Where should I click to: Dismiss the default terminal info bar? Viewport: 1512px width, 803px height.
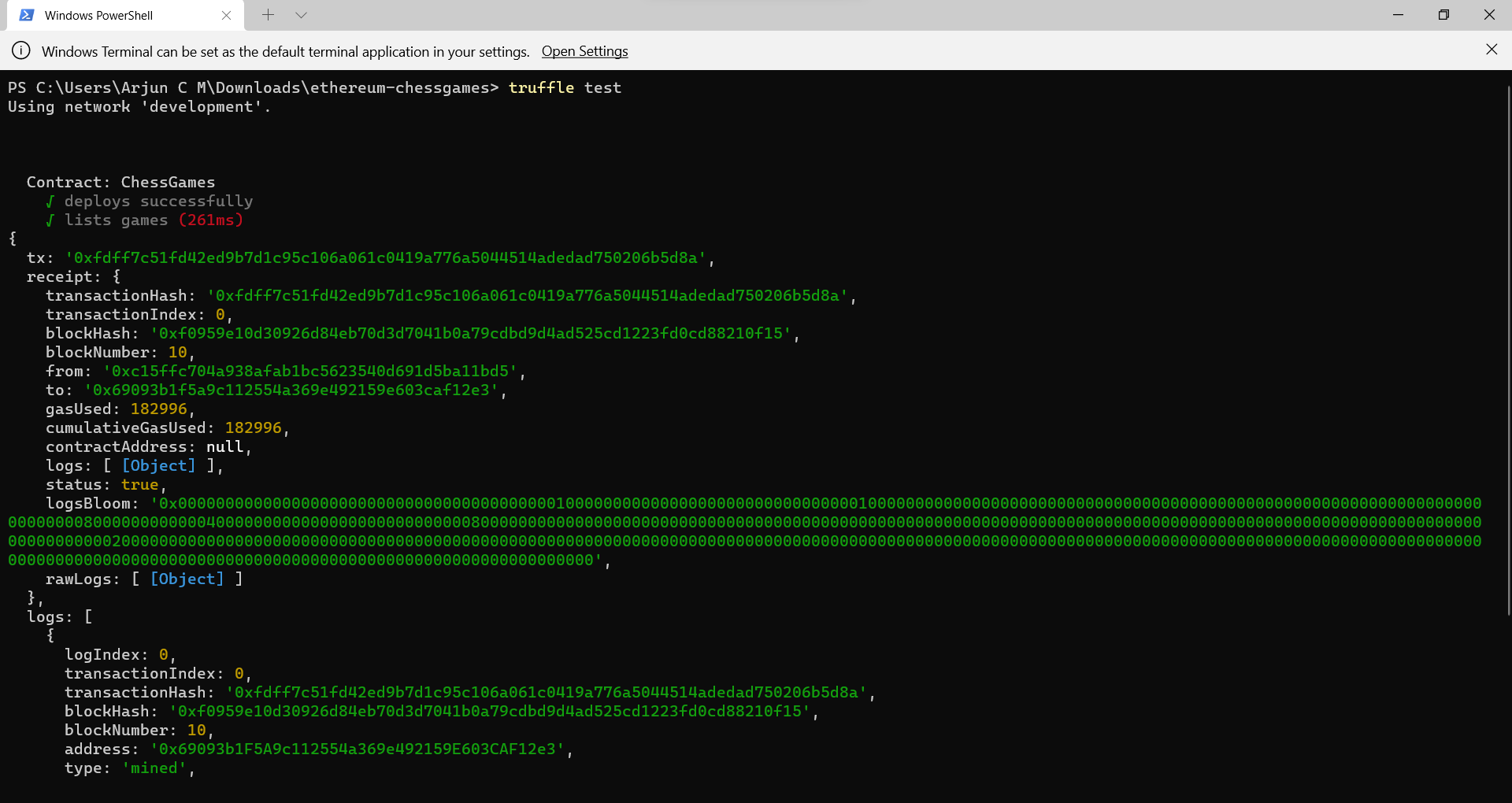point(1492,50)
